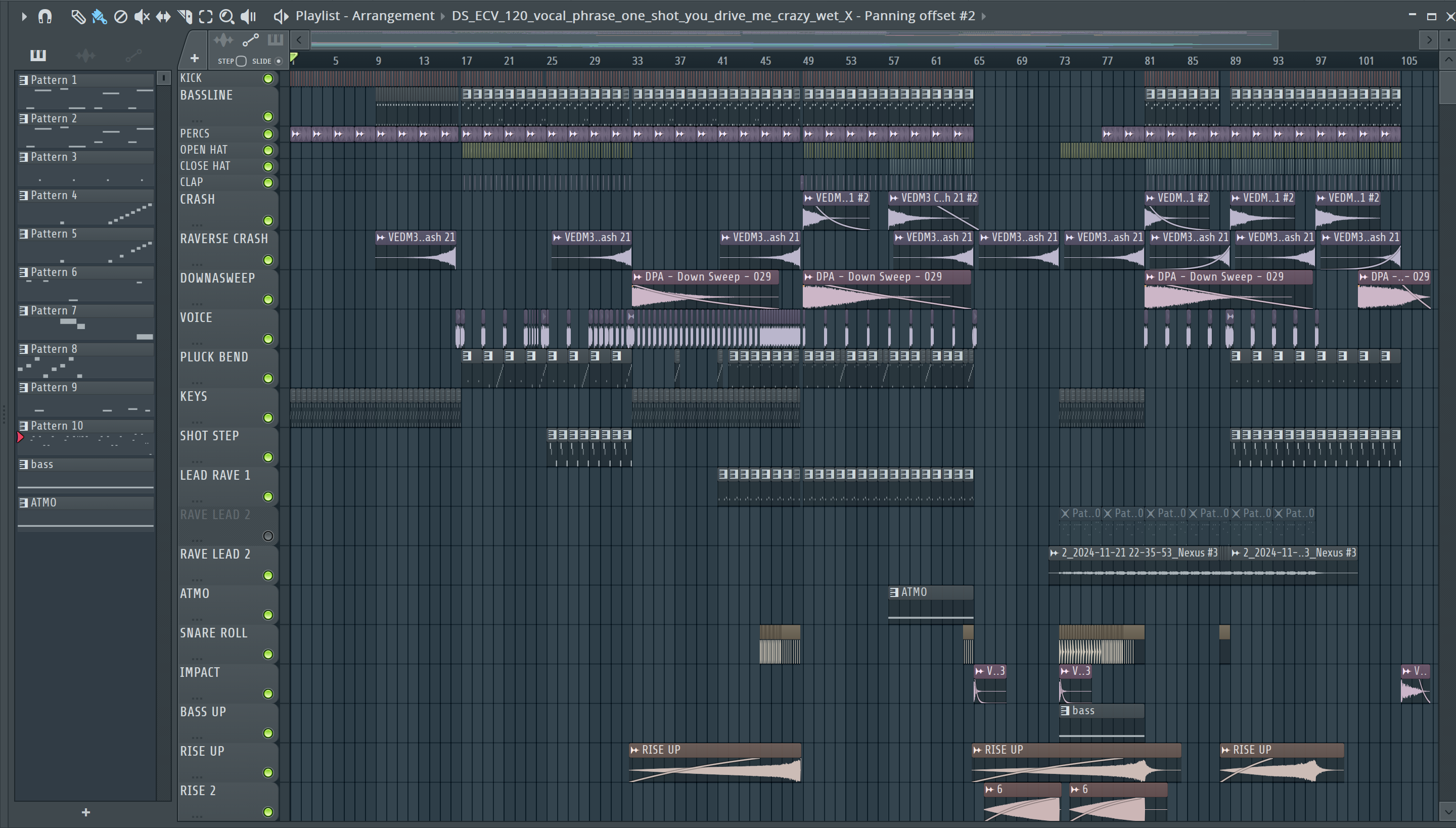Mute the BASSLINE track

268,117
